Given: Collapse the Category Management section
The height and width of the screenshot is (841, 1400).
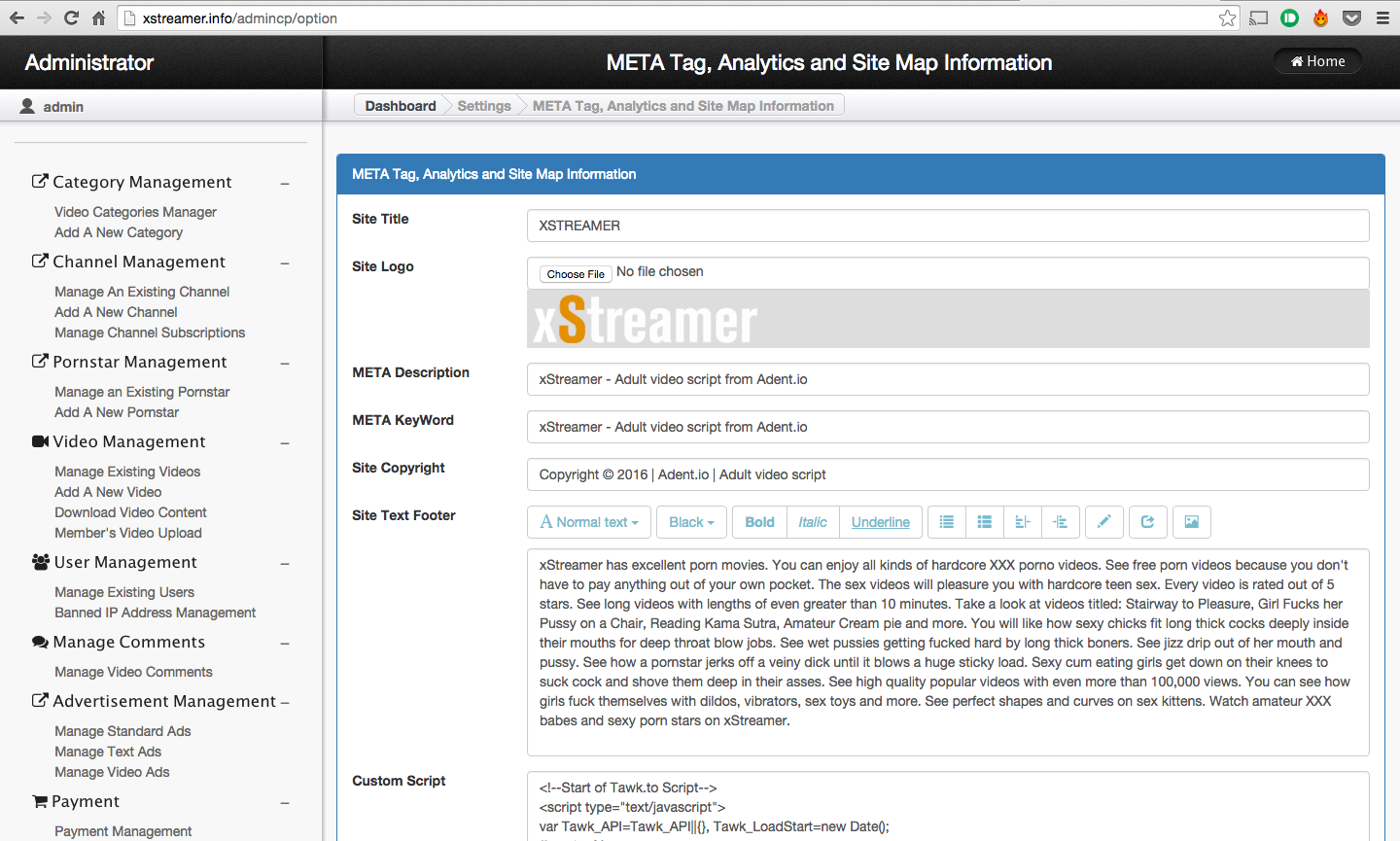Looking at the screenshot, I should [285, 183].
